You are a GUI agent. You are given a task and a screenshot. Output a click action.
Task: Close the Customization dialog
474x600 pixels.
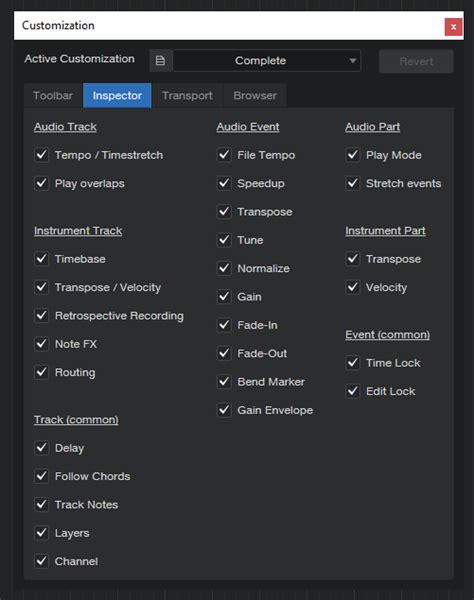[x=453, y=27]
